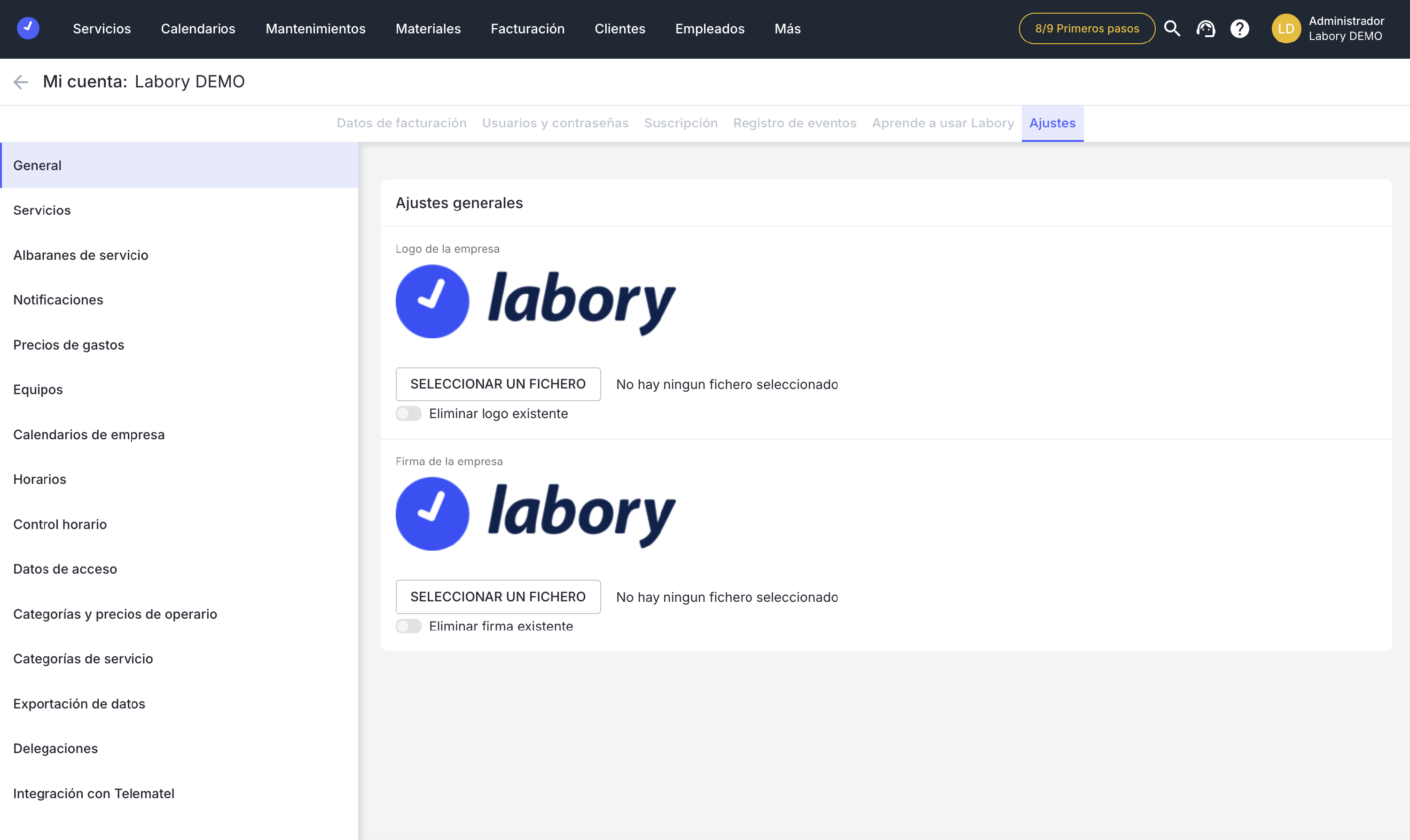Click the Labory home logo icon

pyautogui.click(x=28, y=28)
